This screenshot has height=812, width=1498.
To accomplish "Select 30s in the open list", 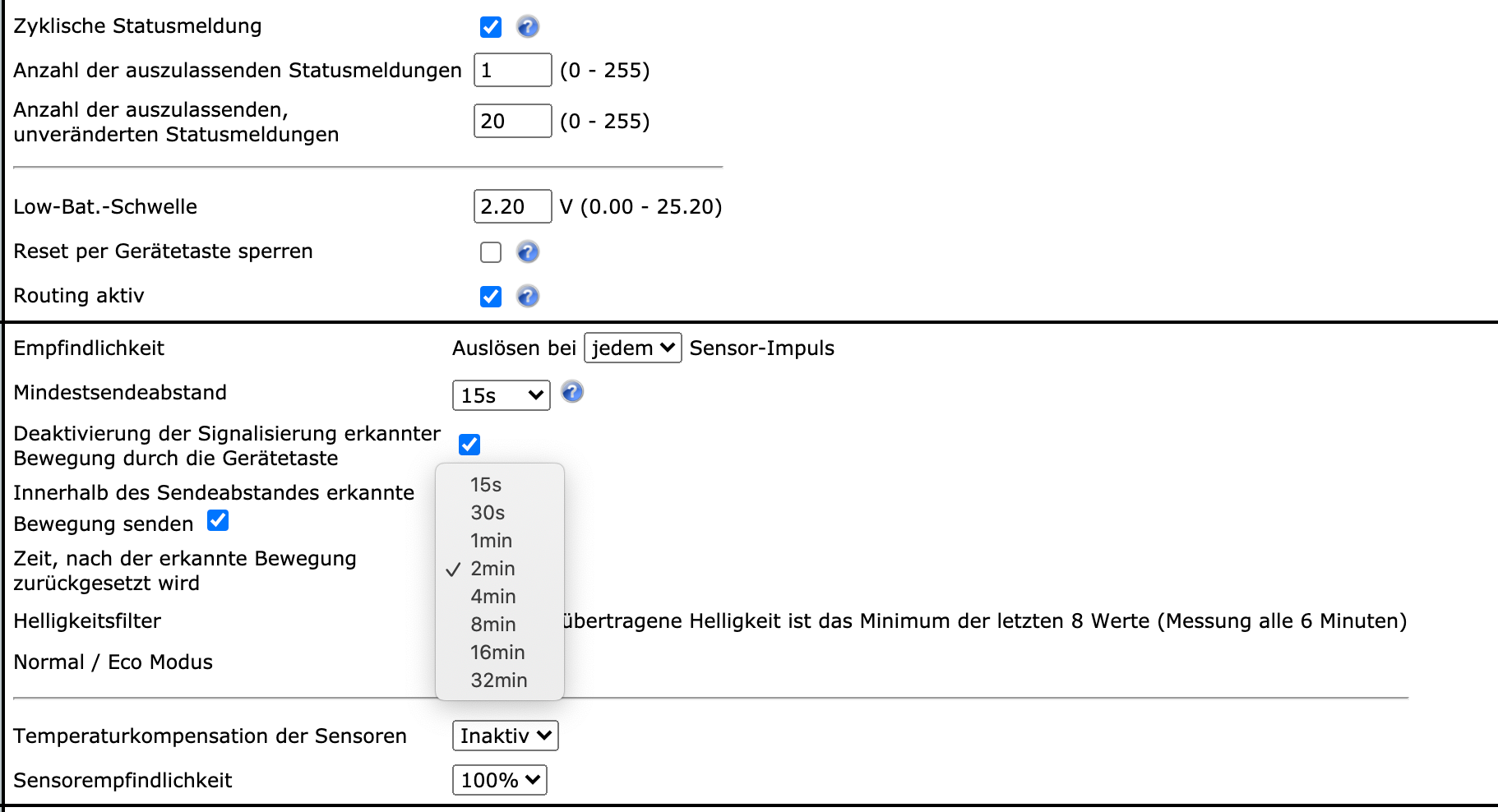I will pyautogui.click(x=500, y=513).
